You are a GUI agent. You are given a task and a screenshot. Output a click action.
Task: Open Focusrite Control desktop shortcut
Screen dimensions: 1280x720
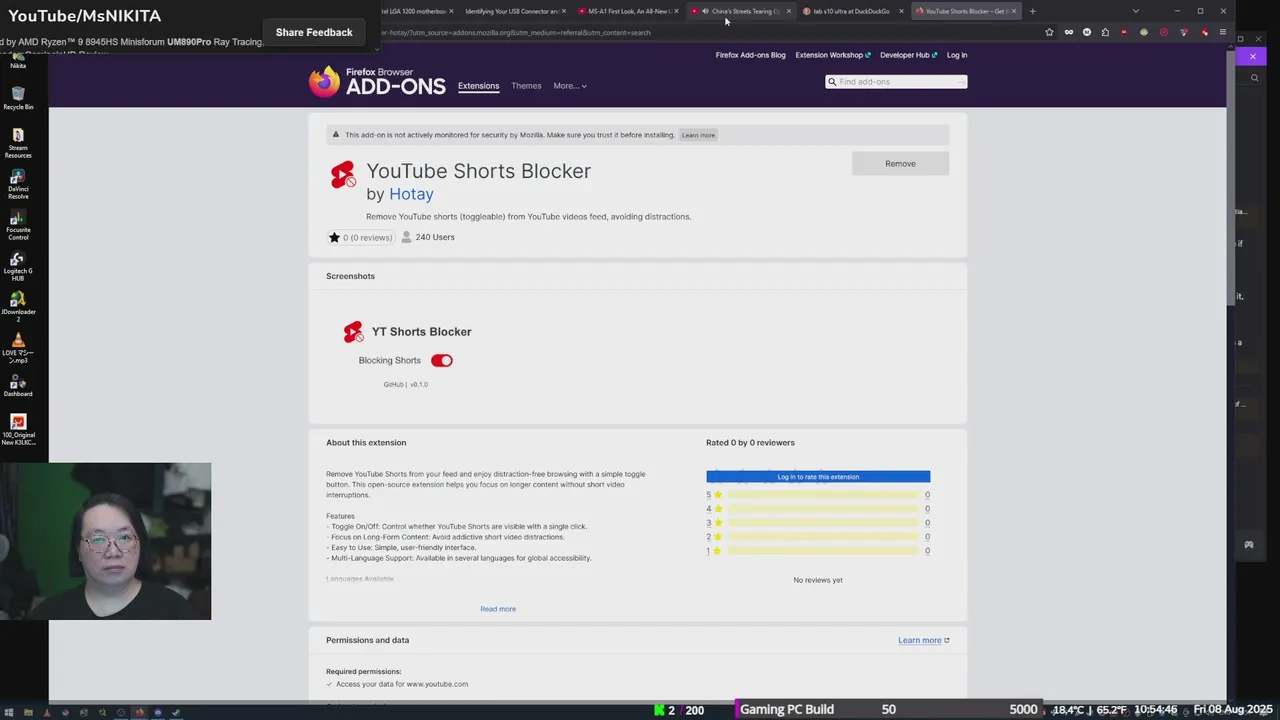18,226
